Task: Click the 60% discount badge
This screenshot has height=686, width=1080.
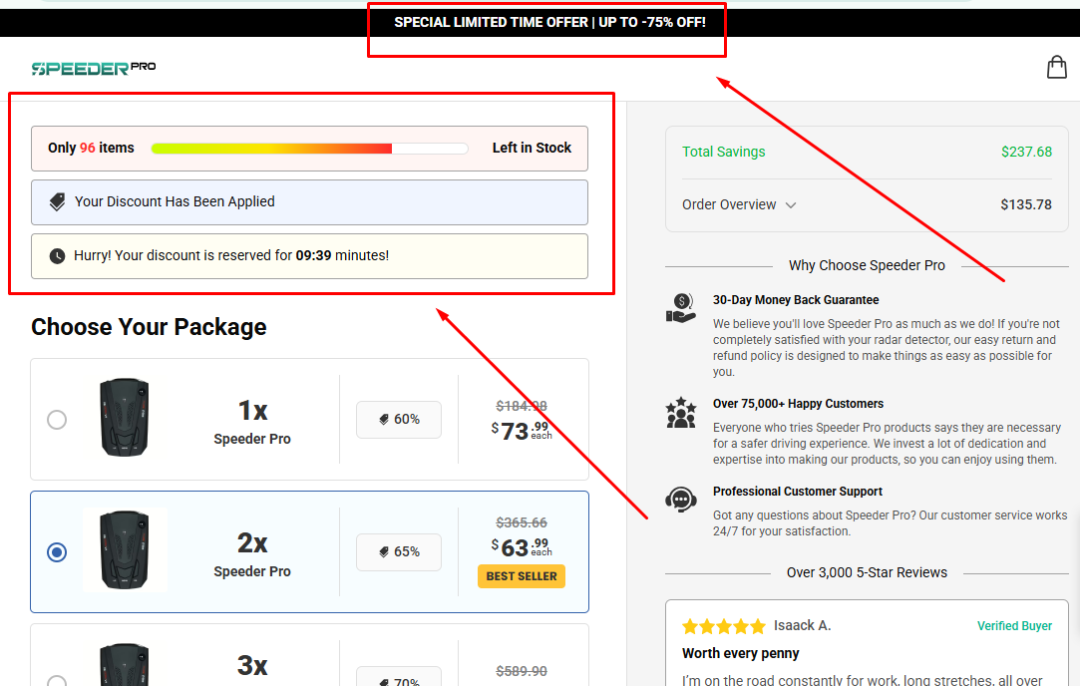Action: coord(399,419)
